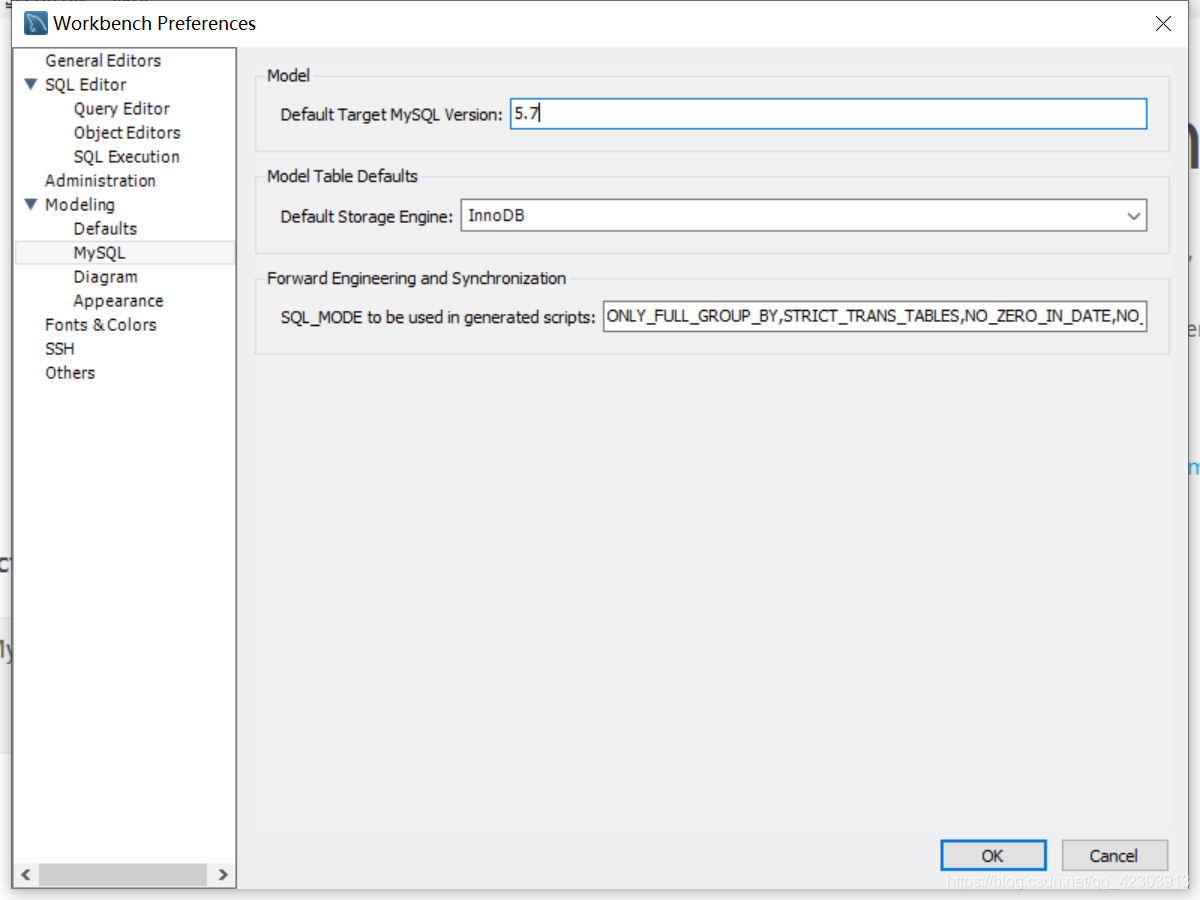
Task: Open SQL Execution preferences
Action: coord(127,157)
